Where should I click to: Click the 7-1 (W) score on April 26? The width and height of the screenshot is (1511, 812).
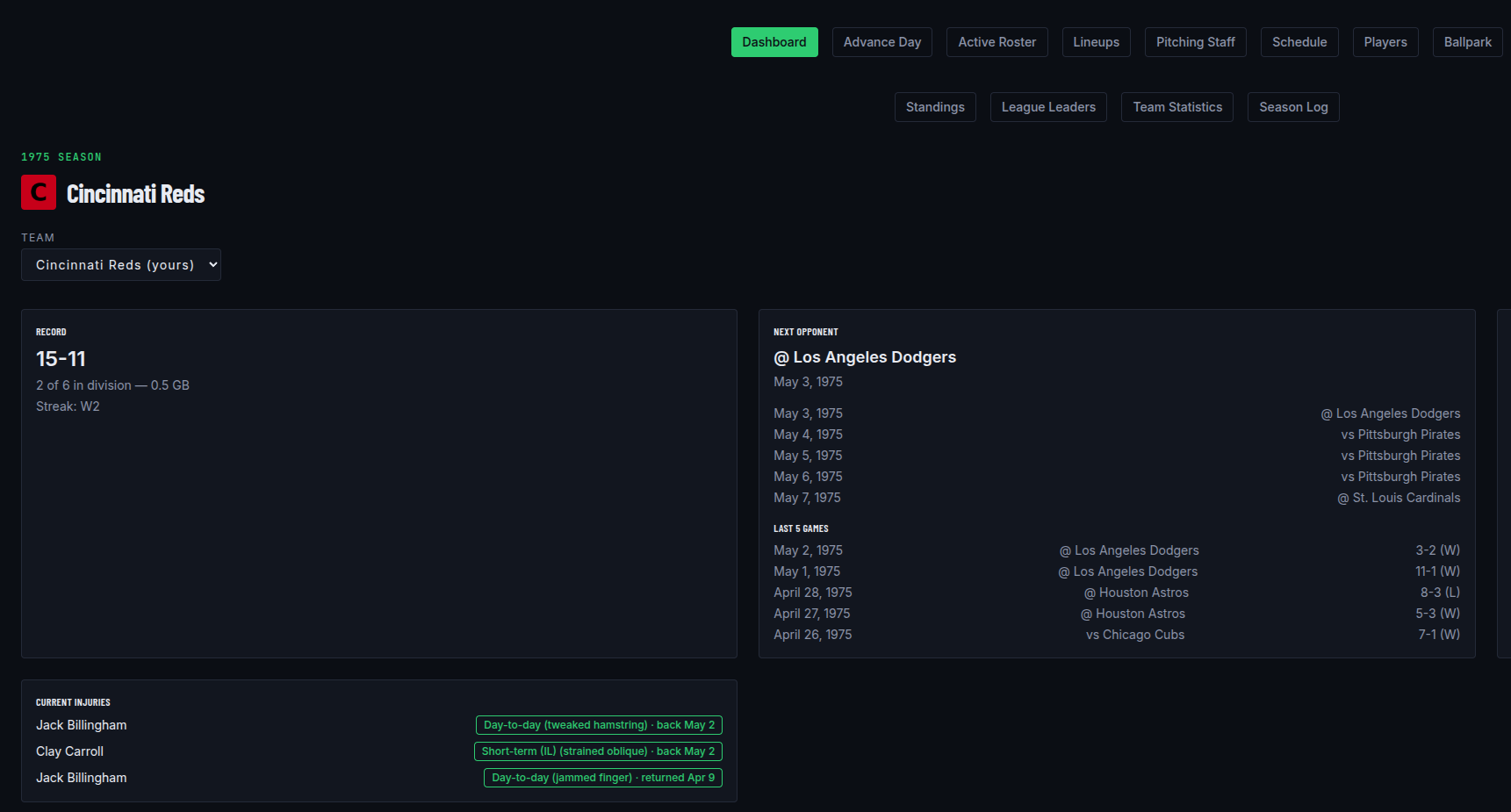[1439, 635]
